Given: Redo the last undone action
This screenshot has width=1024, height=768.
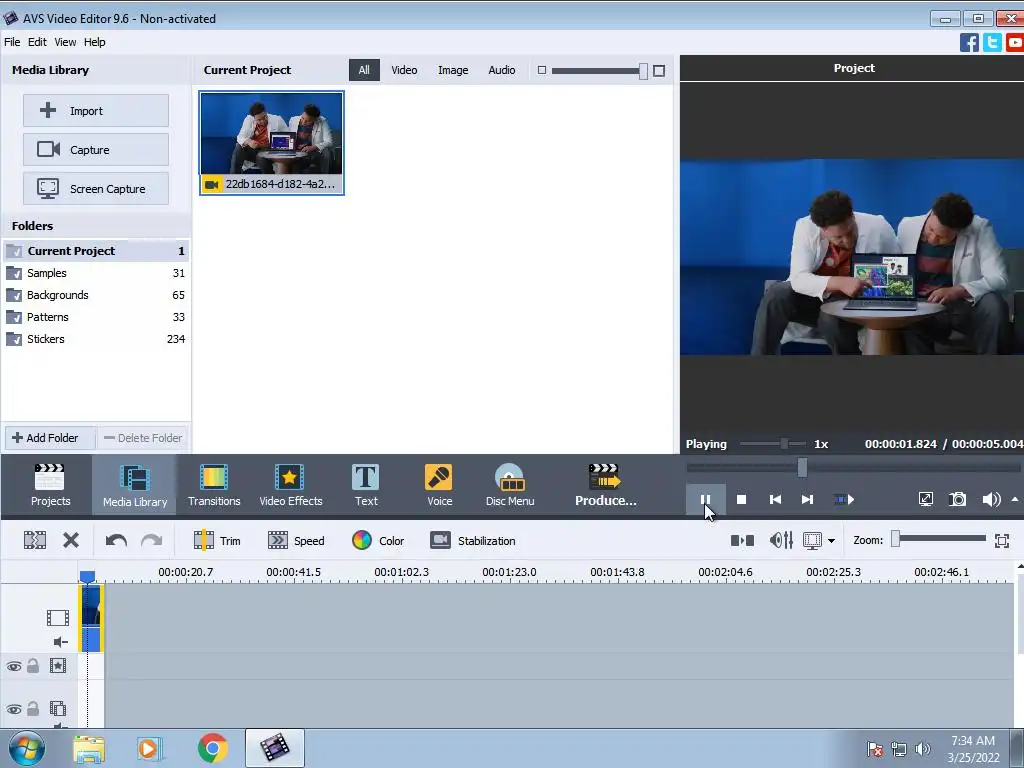Looking at the screenshot, I should 152,540.
